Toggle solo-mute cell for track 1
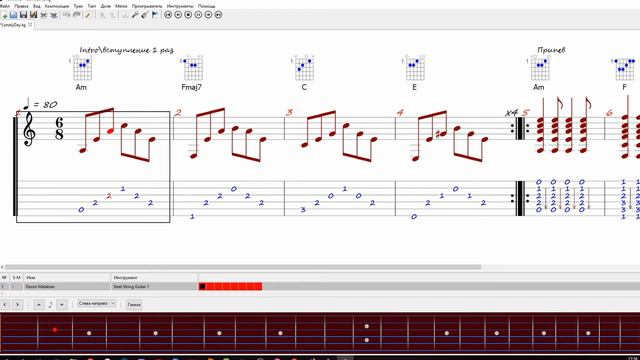Viewport: 640px width, 360px height. pos(16,287)
